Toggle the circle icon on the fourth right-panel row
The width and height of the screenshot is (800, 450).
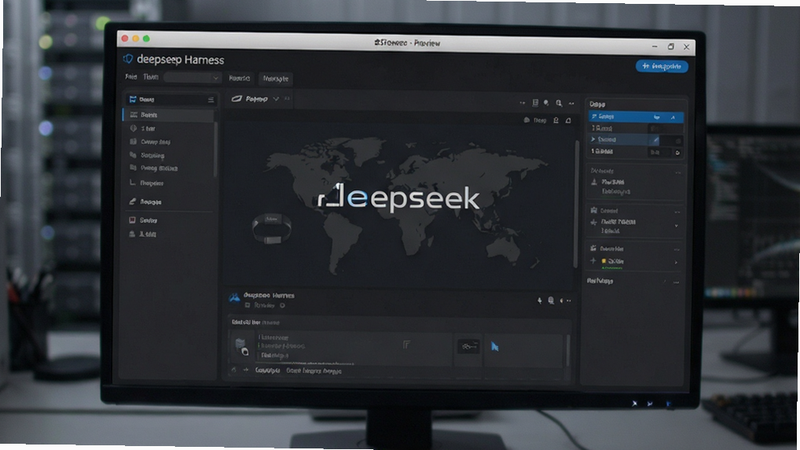pyautogui.click(x=678, y=153)
